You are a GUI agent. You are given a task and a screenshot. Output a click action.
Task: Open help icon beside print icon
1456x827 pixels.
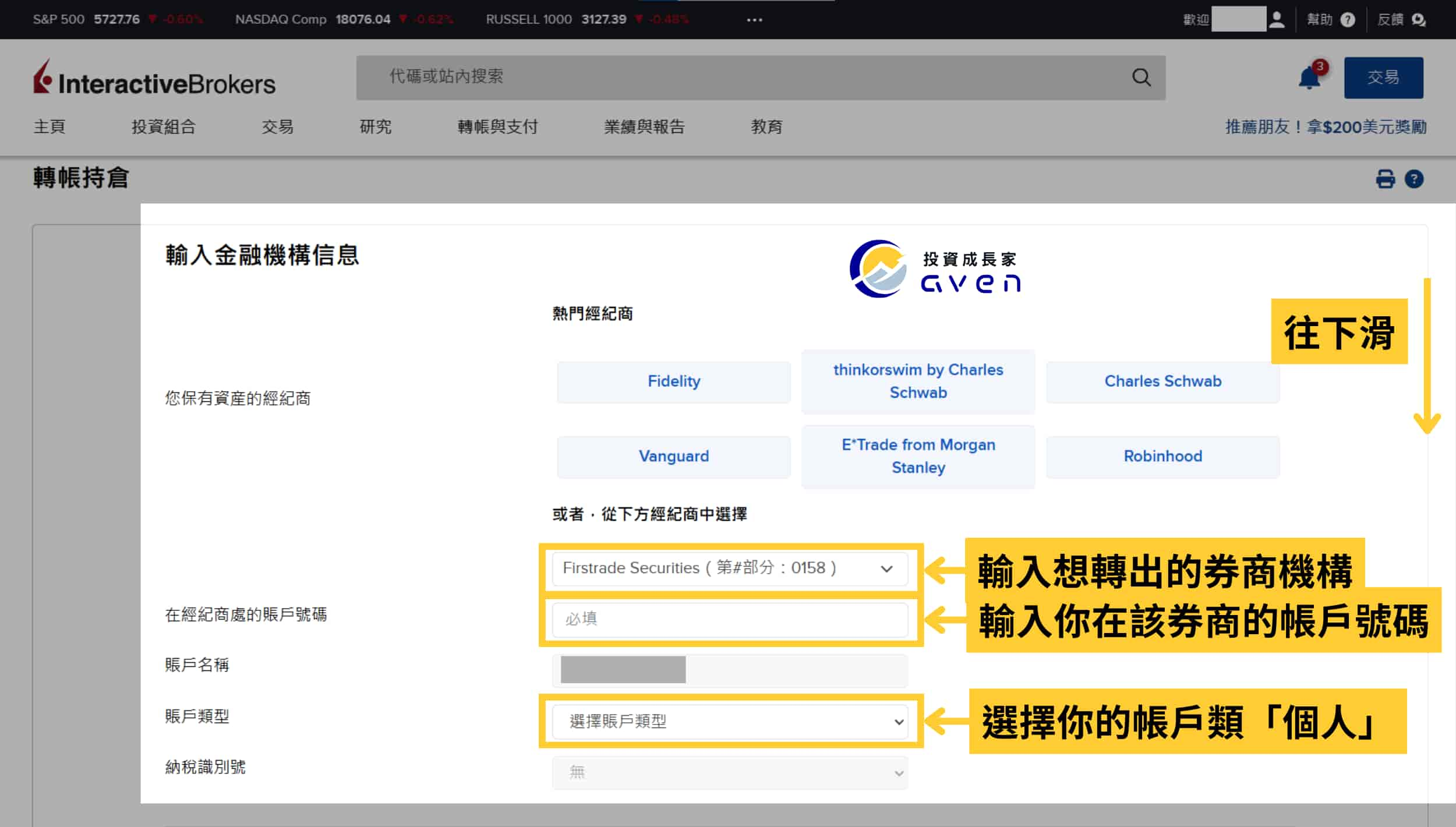[1414, 179]
